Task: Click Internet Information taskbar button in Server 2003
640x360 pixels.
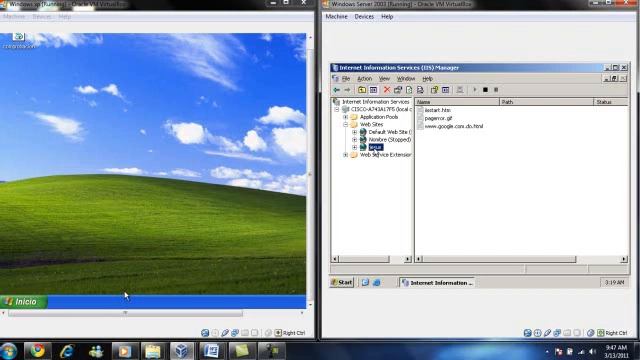Action: click(x=438, y=282)
